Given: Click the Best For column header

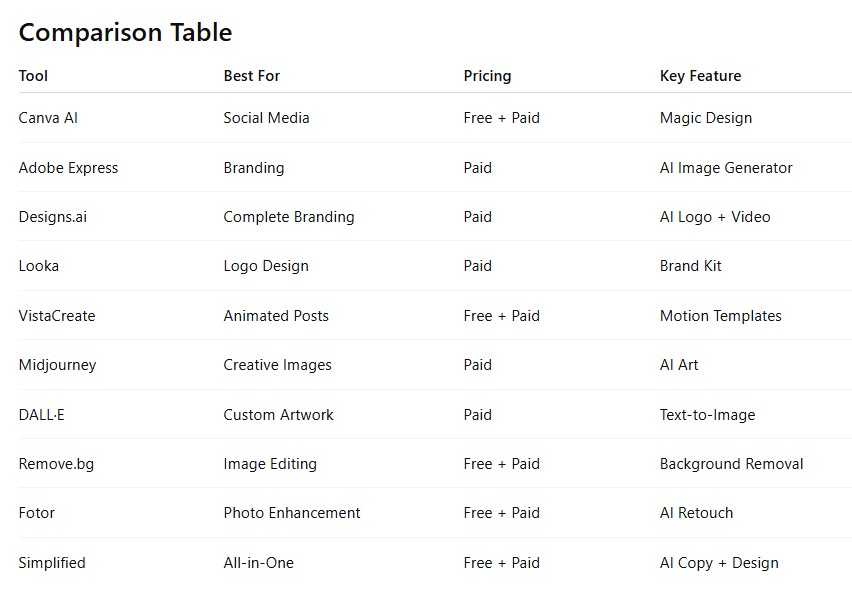Looking at the screenshot, I should [252, 76].
